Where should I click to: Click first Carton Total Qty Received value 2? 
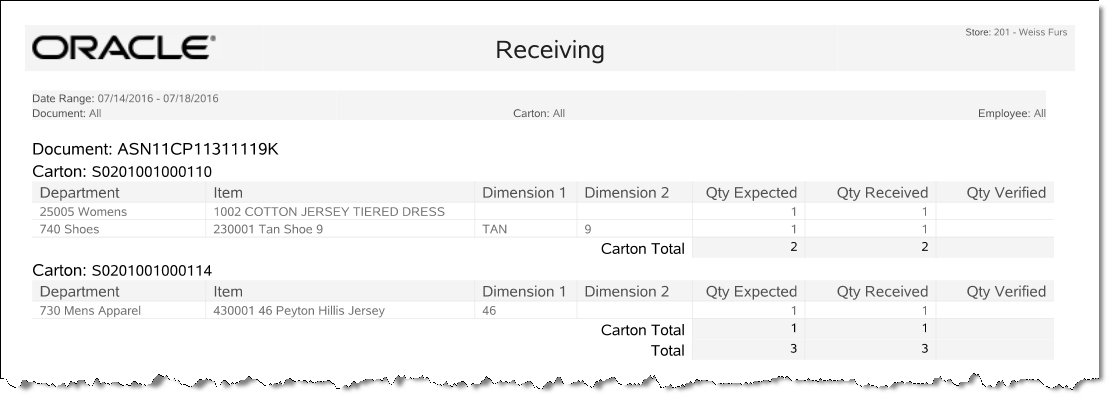924,247
